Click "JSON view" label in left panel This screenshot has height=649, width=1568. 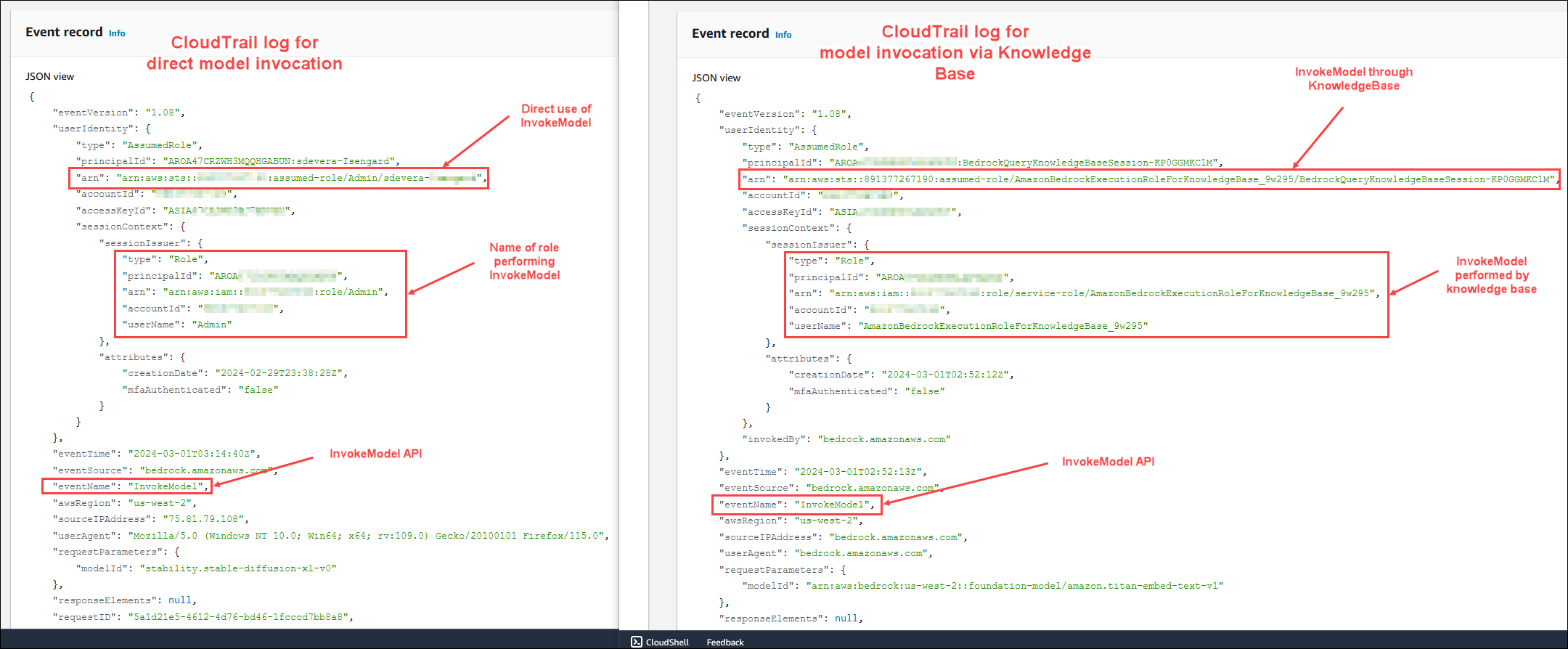click(x=50, y=76)
